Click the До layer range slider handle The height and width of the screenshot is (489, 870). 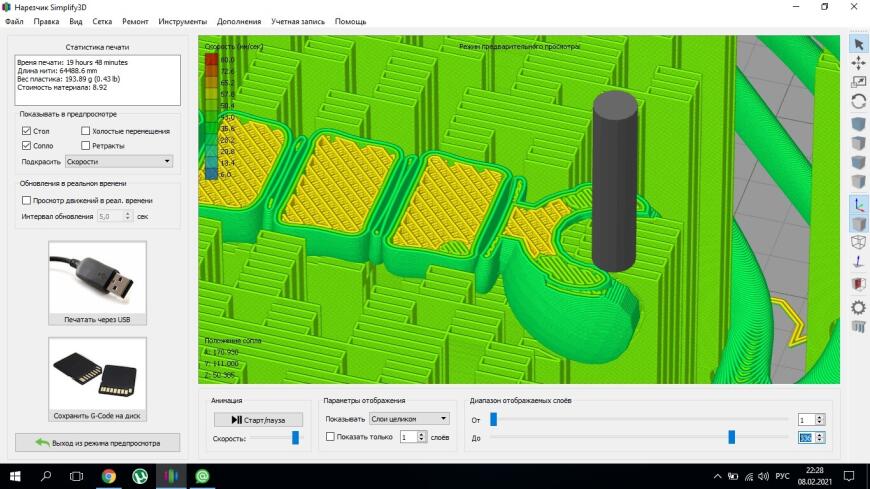(x=731, y=437)
